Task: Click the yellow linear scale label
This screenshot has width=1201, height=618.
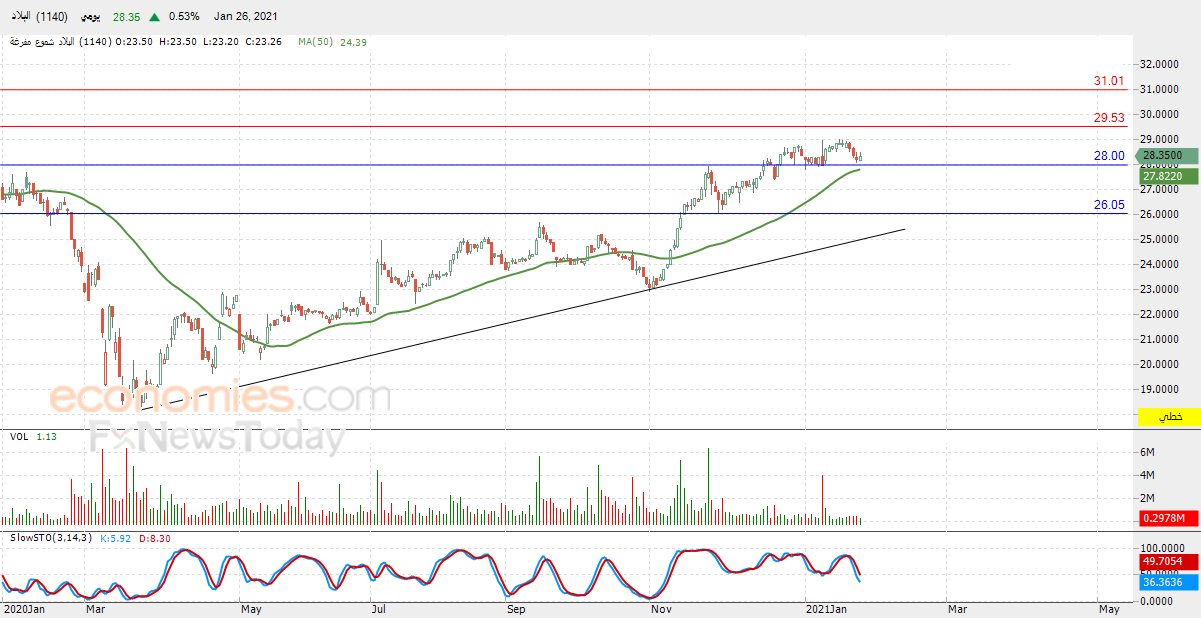Action: tap(1169, 416)
